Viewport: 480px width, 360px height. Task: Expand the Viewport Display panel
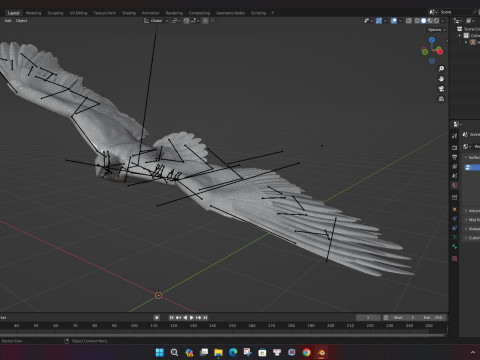[x=466, y=229]
